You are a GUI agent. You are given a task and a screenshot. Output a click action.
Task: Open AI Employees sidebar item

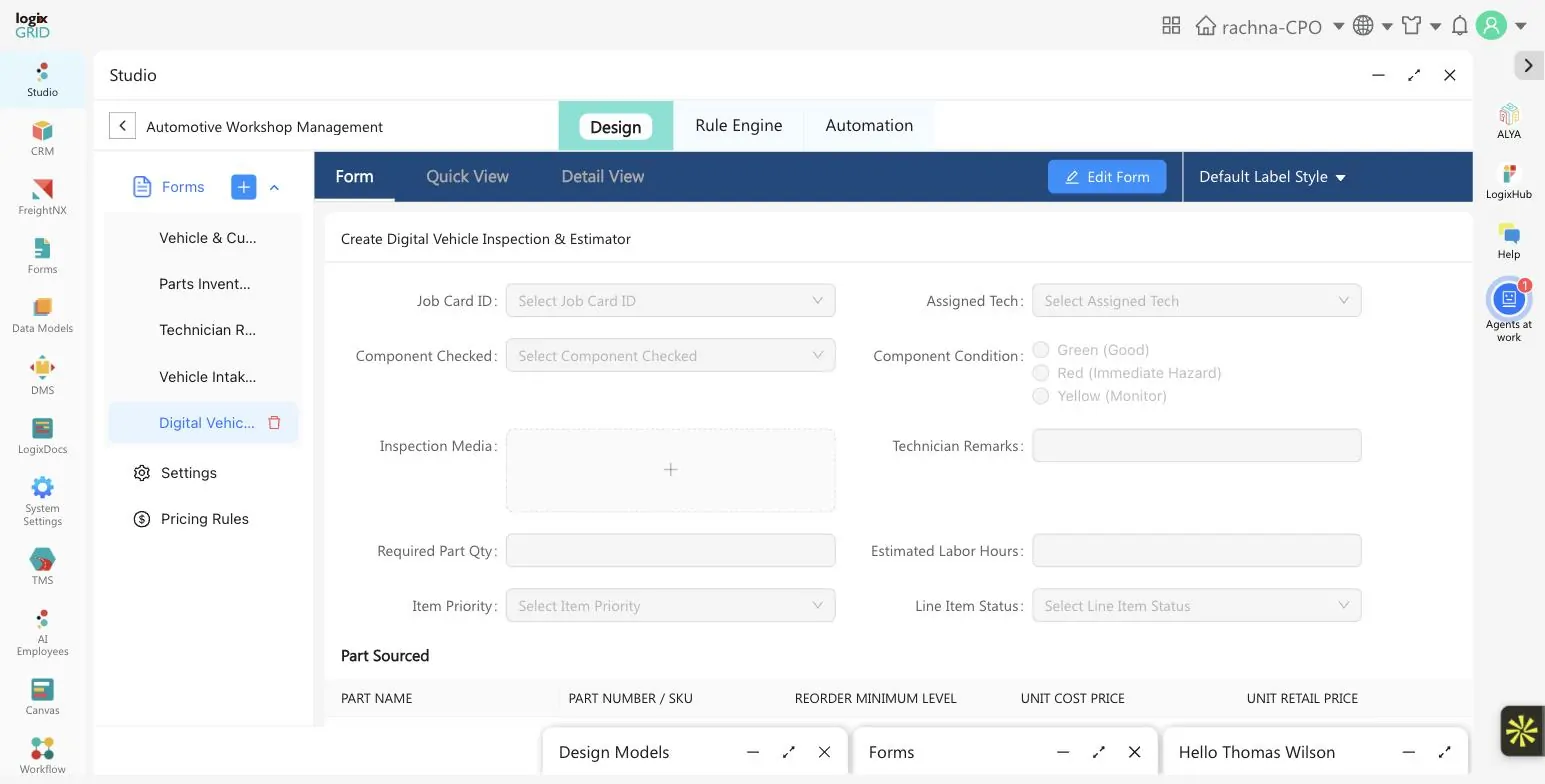pos(42,632)
